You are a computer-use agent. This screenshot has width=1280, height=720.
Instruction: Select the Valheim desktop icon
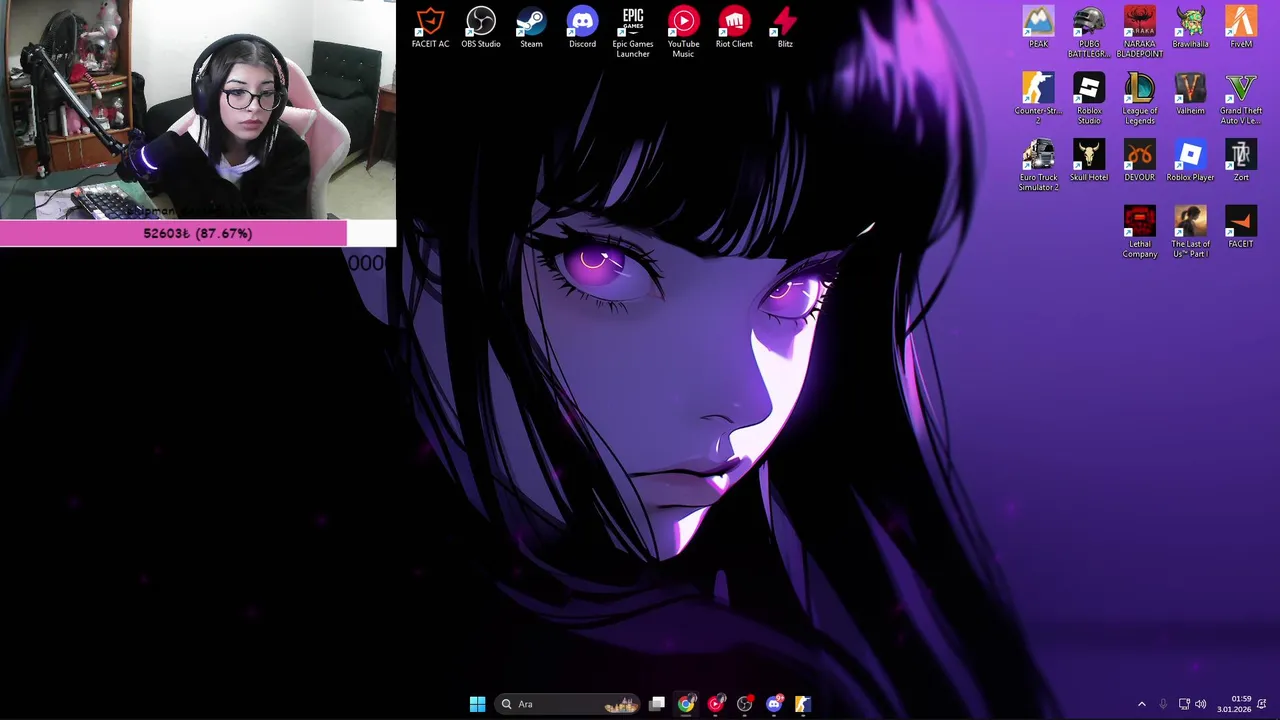1190,94
